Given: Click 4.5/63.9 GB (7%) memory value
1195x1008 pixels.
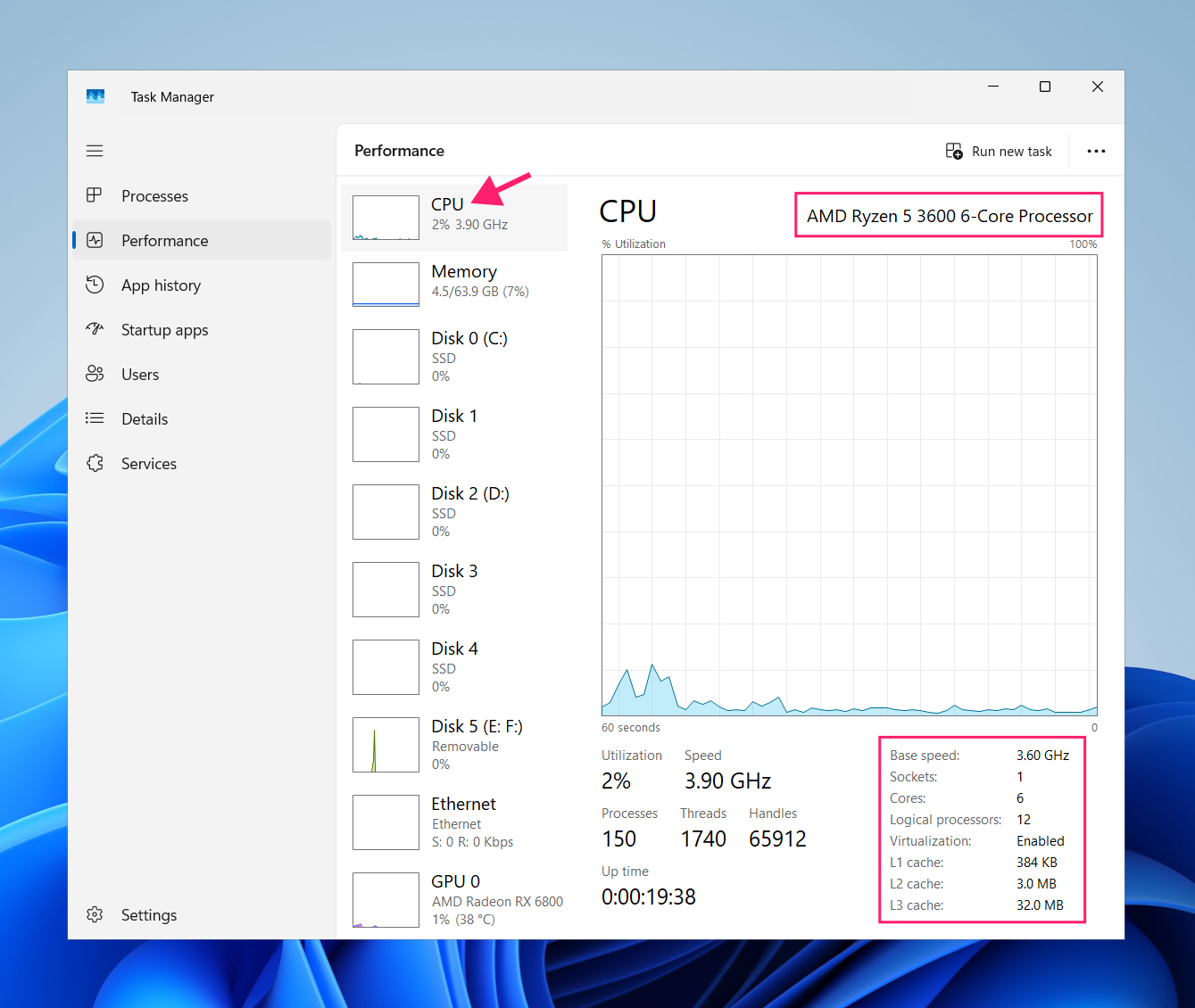Looking at the screenshot, I should coord(480,292).
